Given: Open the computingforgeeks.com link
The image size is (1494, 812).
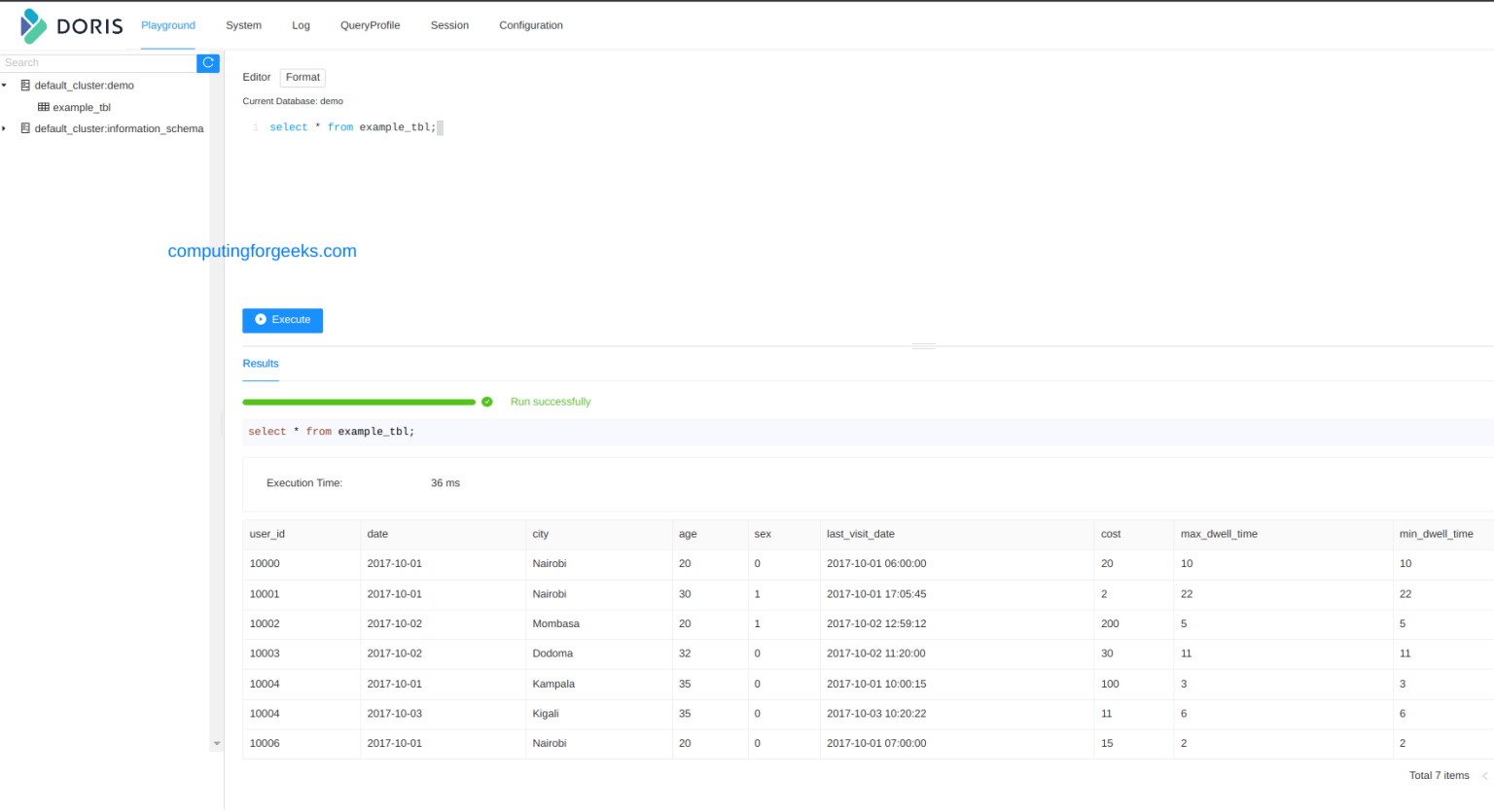Looking at the screenshot, I should (x=262, y=251).
